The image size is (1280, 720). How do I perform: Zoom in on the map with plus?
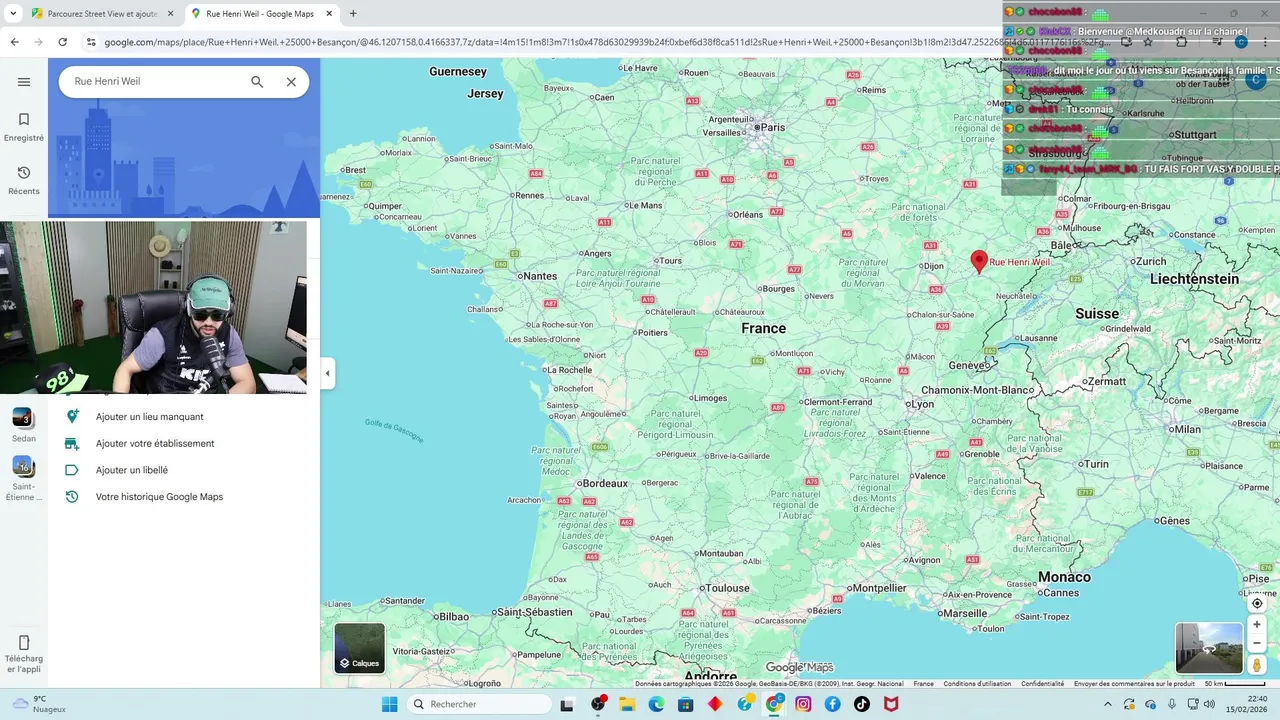(x=1257, y=625)
